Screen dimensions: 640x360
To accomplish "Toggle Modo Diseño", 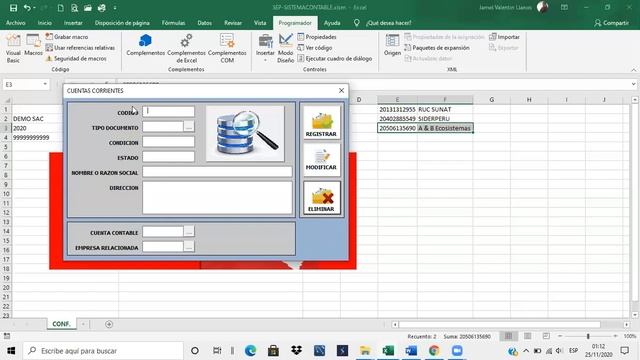I will tap(285, 49).
